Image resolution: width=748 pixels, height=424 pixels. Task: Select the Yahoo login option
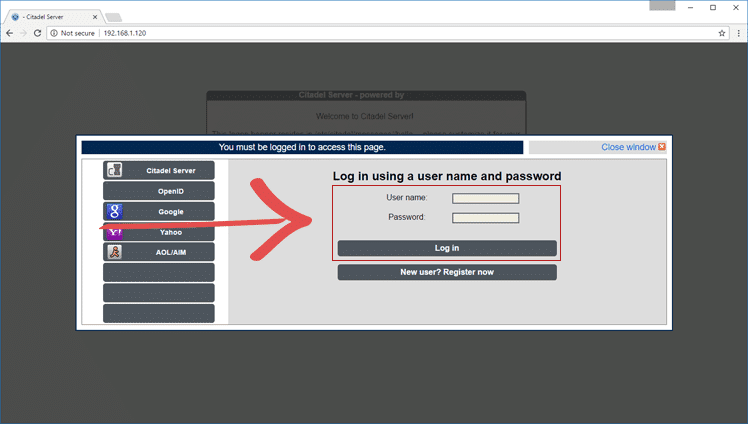click(x=170, y=232)
